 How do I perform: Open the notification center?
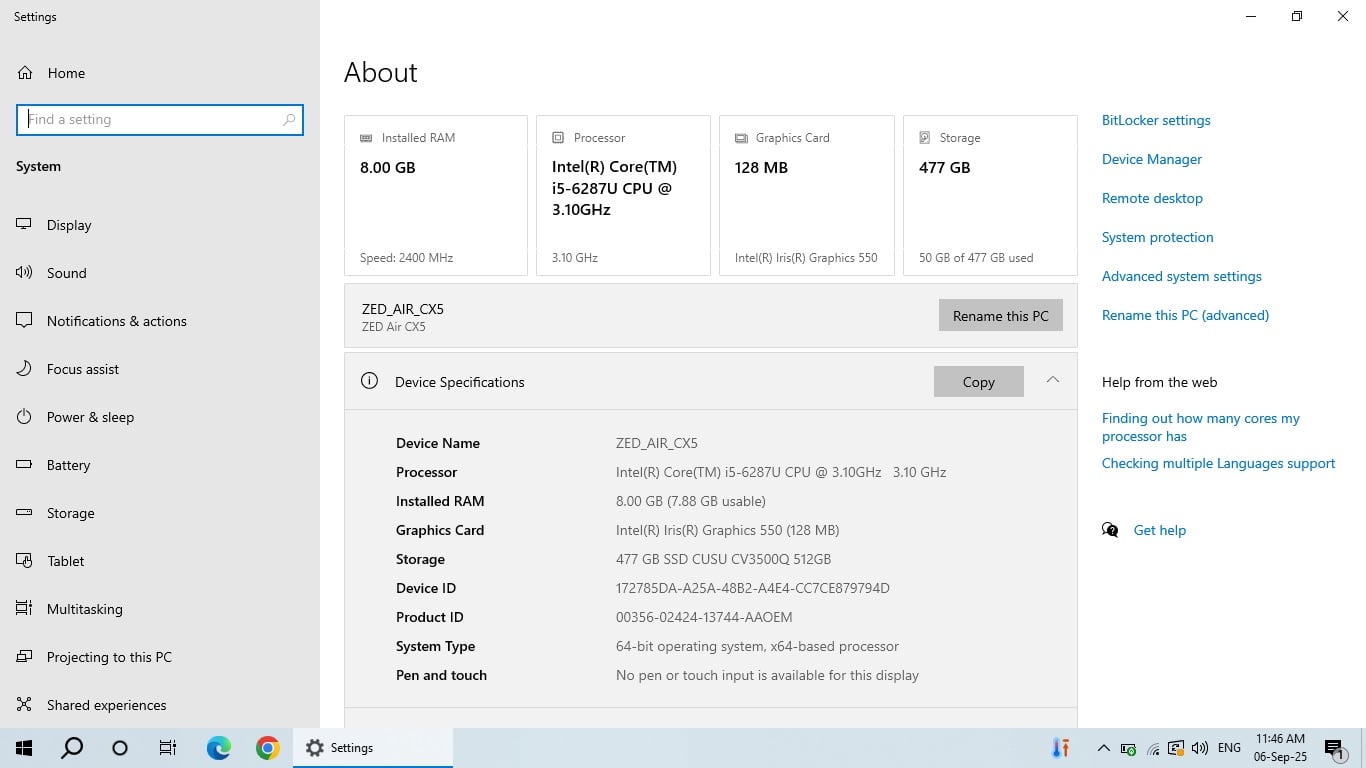[1333, 748]
